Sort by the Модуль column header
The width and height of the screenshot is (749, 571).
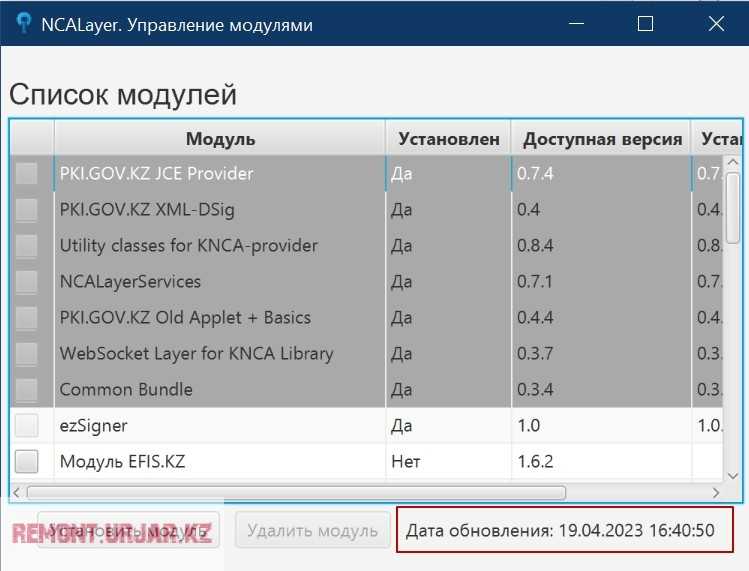(x=220, y=139)
